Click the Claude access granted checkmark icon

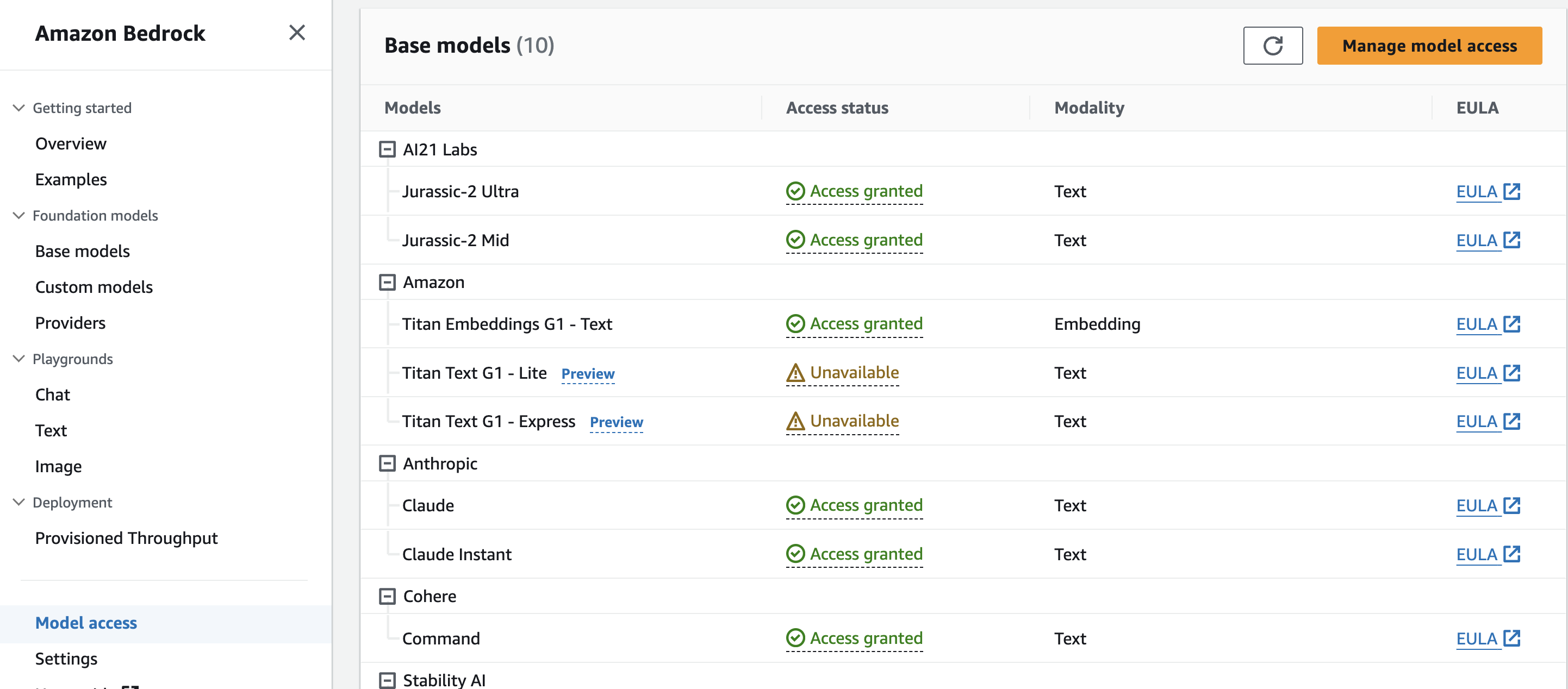point(795,505)
